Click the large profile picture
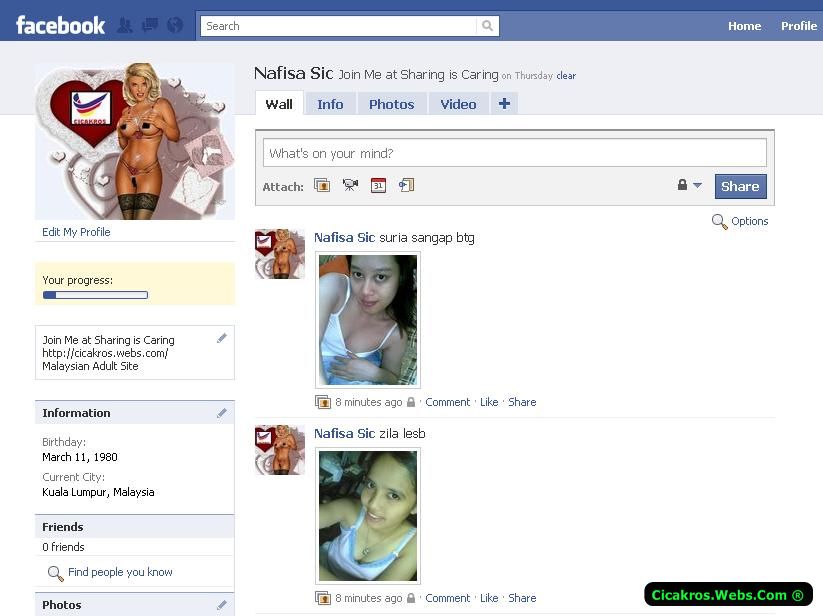Screen dimensions: 823x616 [135, 141]
